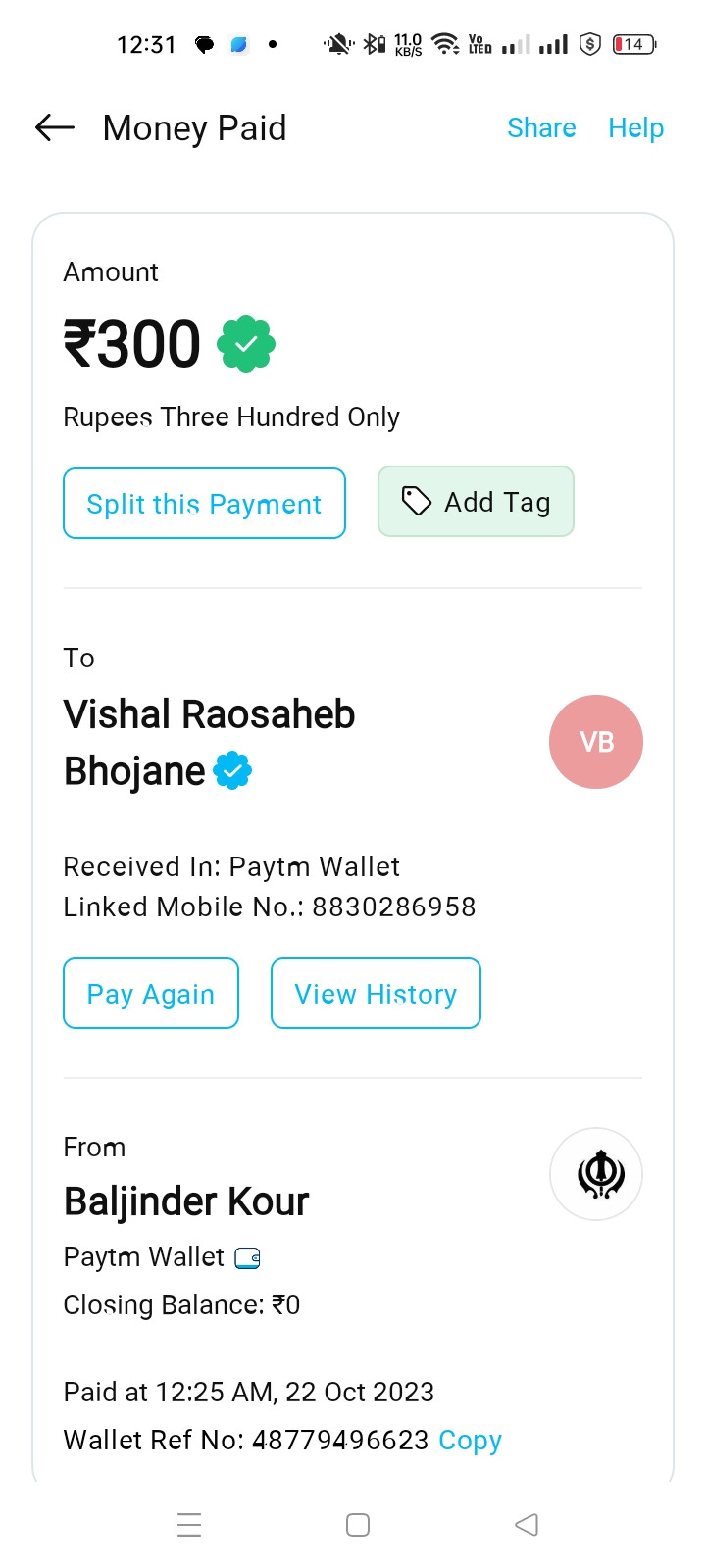Tap the tag icon in Add Tag

tap(417, 502)
